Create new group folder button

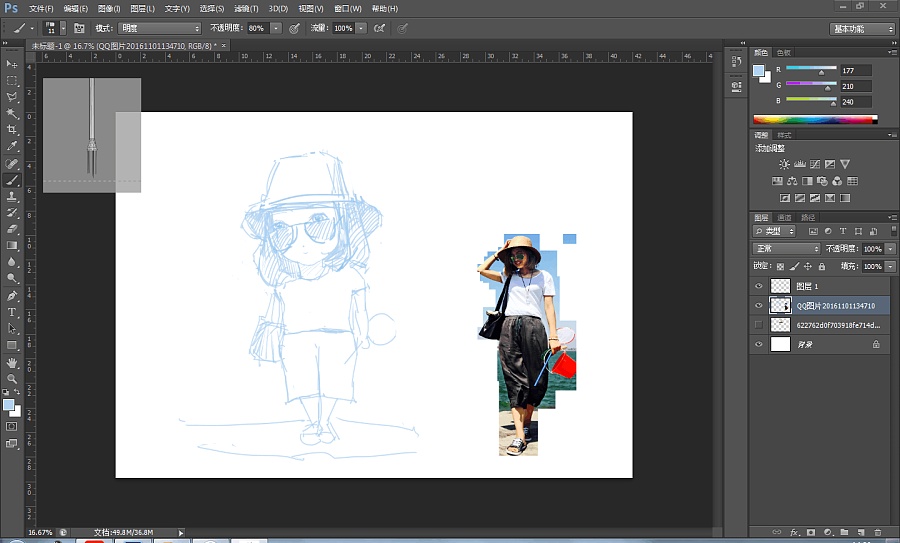844,533
